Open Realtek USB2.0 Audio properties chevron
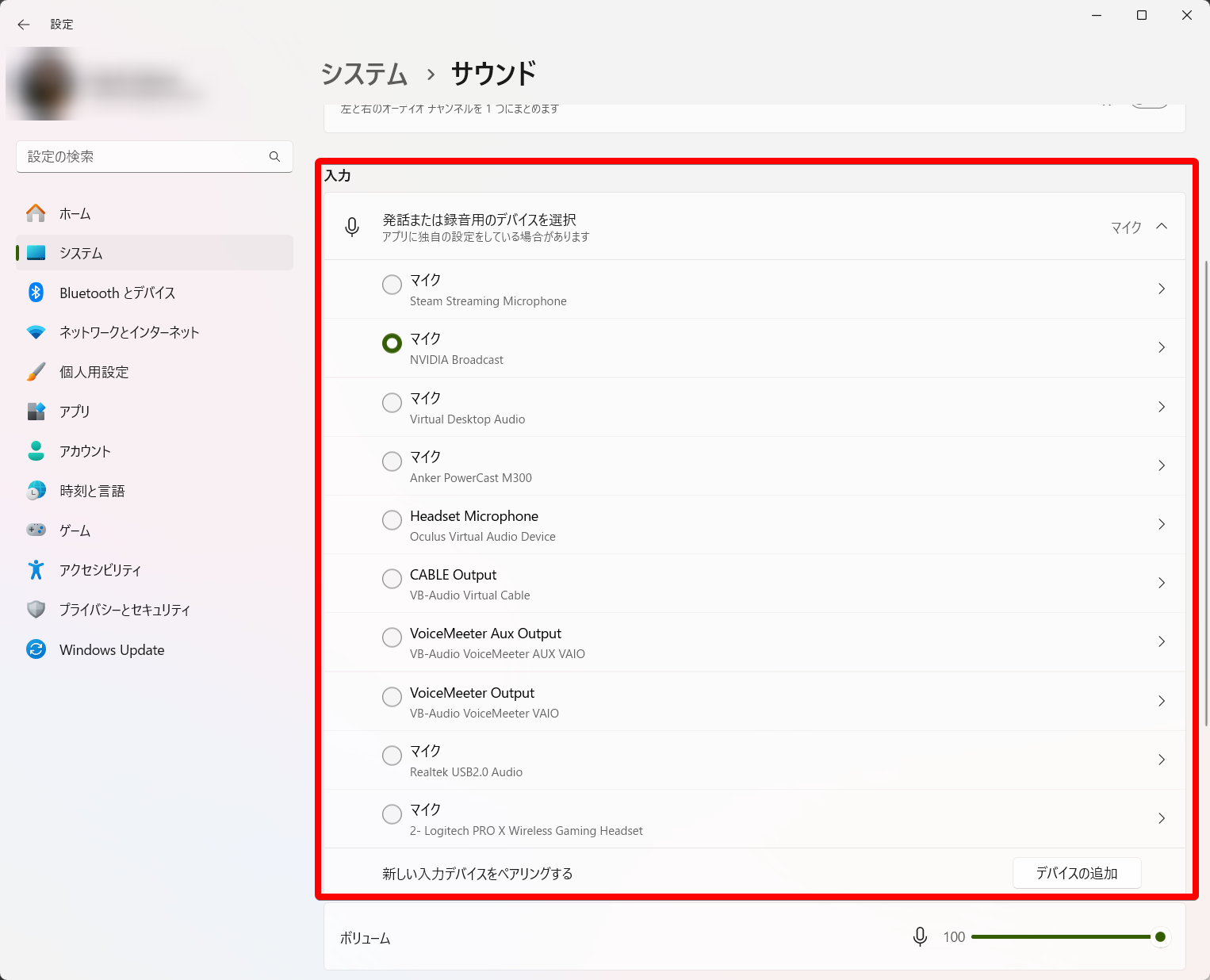The image size is (1210, 980). [1162, 760]
